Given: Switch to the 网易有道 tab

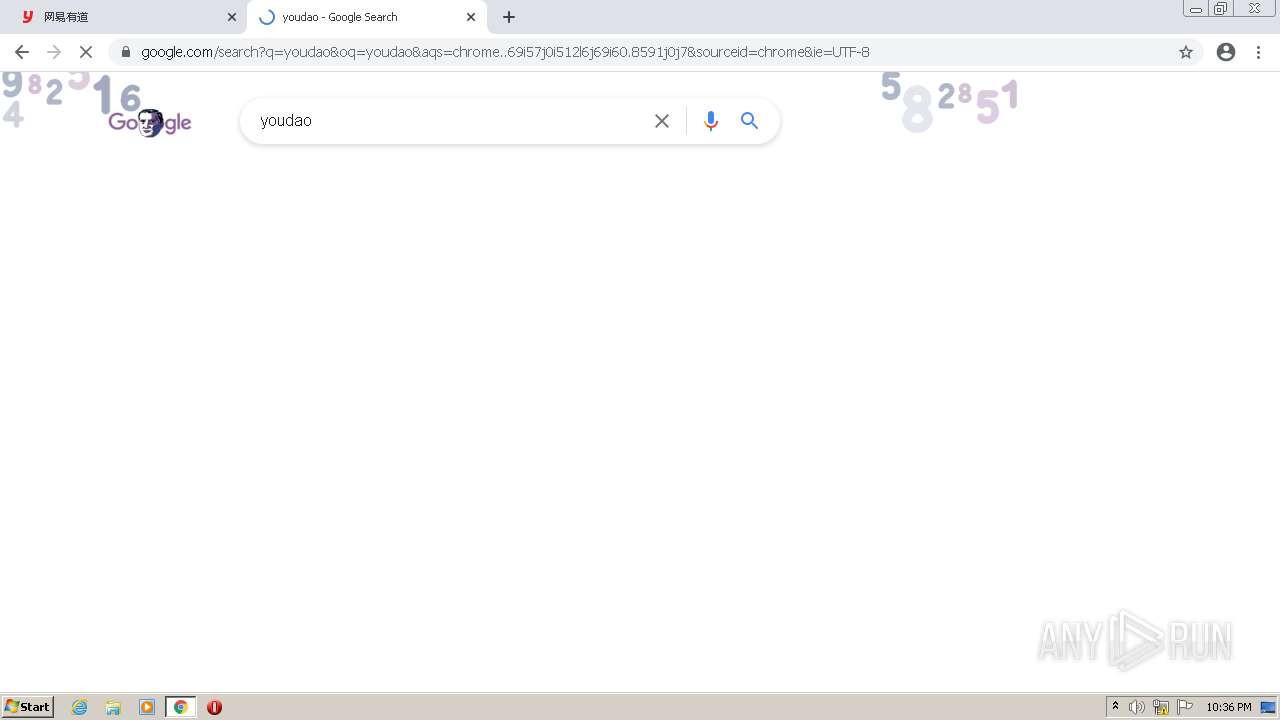Looking at the screenshot, I should [123, 17].
